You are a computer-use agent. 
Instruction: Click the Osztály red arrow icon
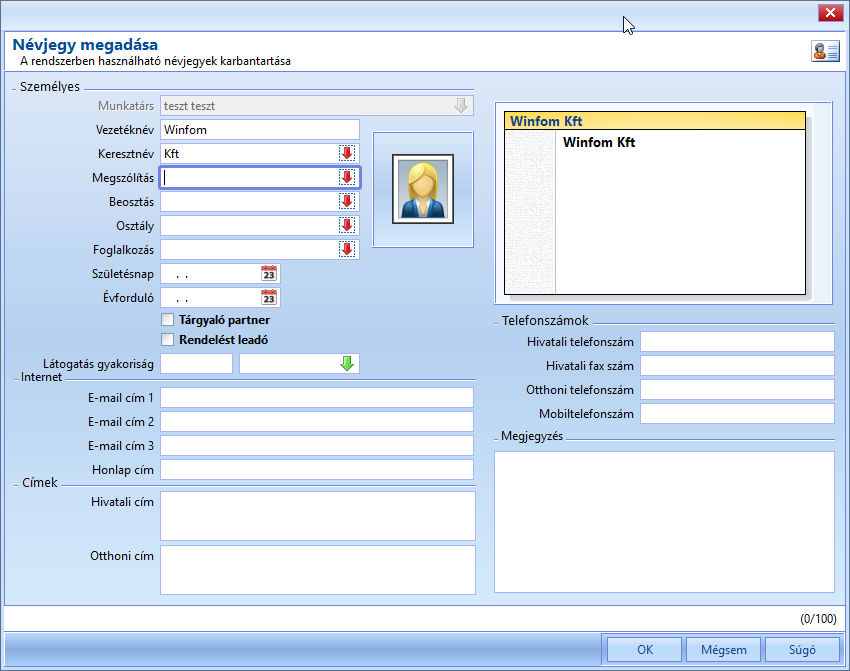tap(347, 225)
